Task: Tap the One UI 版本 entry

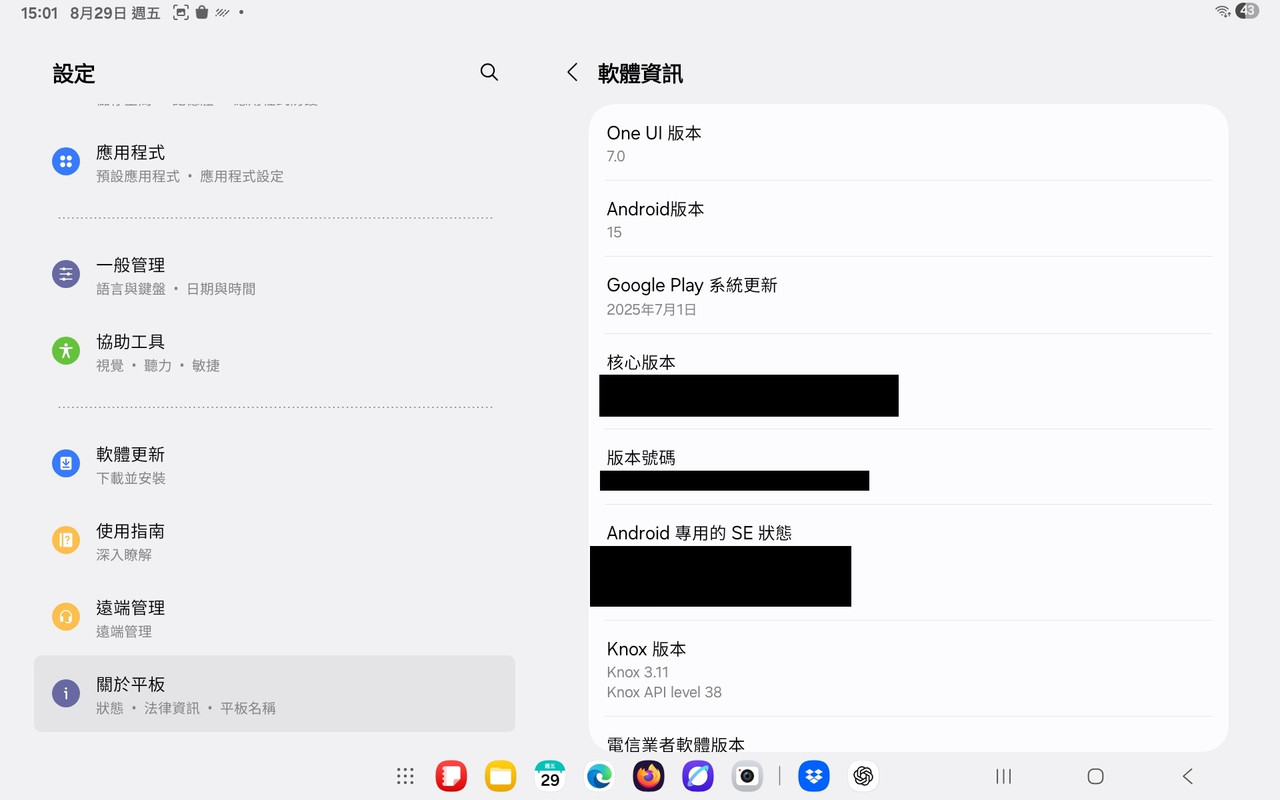Action: (908, 143)
